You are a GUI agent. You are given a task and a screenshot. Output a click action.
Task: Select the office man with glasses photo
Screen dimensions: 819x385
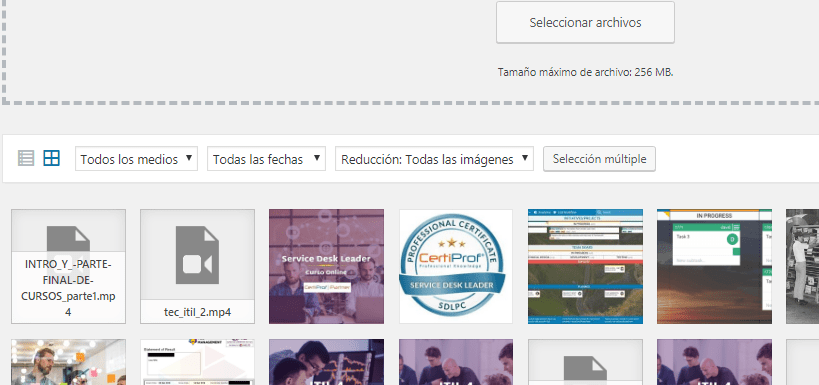68,362
